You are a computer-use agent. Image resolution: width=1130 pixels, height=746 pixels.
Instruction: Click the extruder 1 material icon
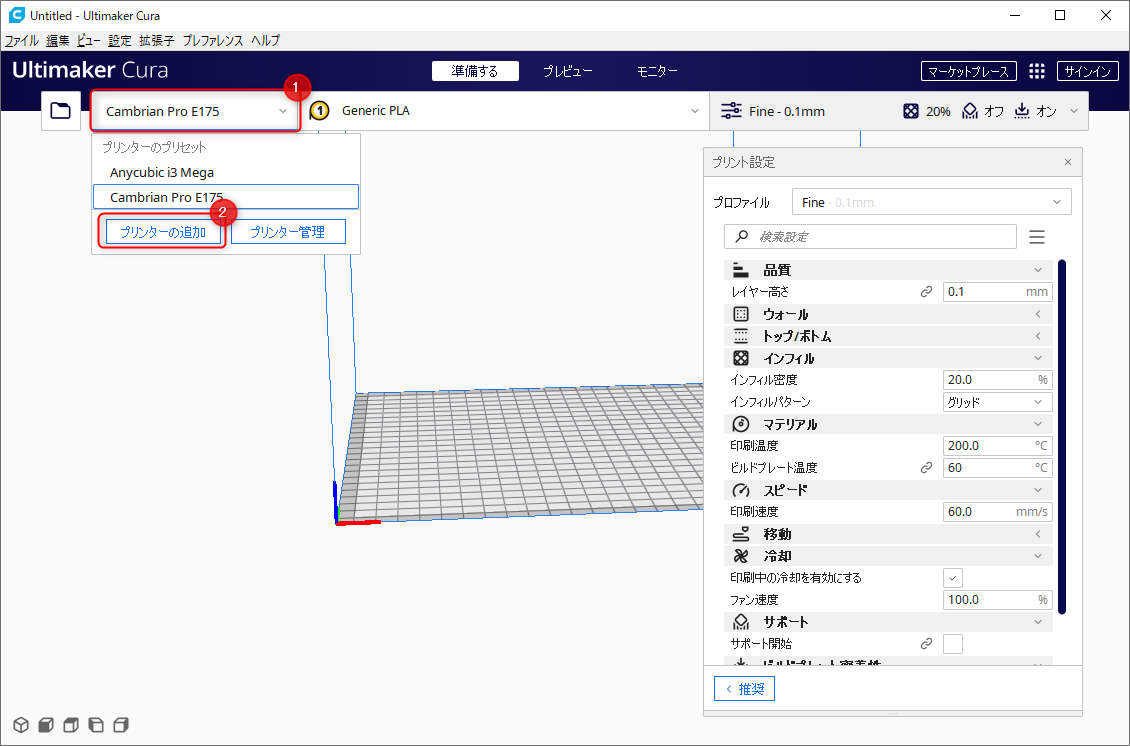(319, 111)
